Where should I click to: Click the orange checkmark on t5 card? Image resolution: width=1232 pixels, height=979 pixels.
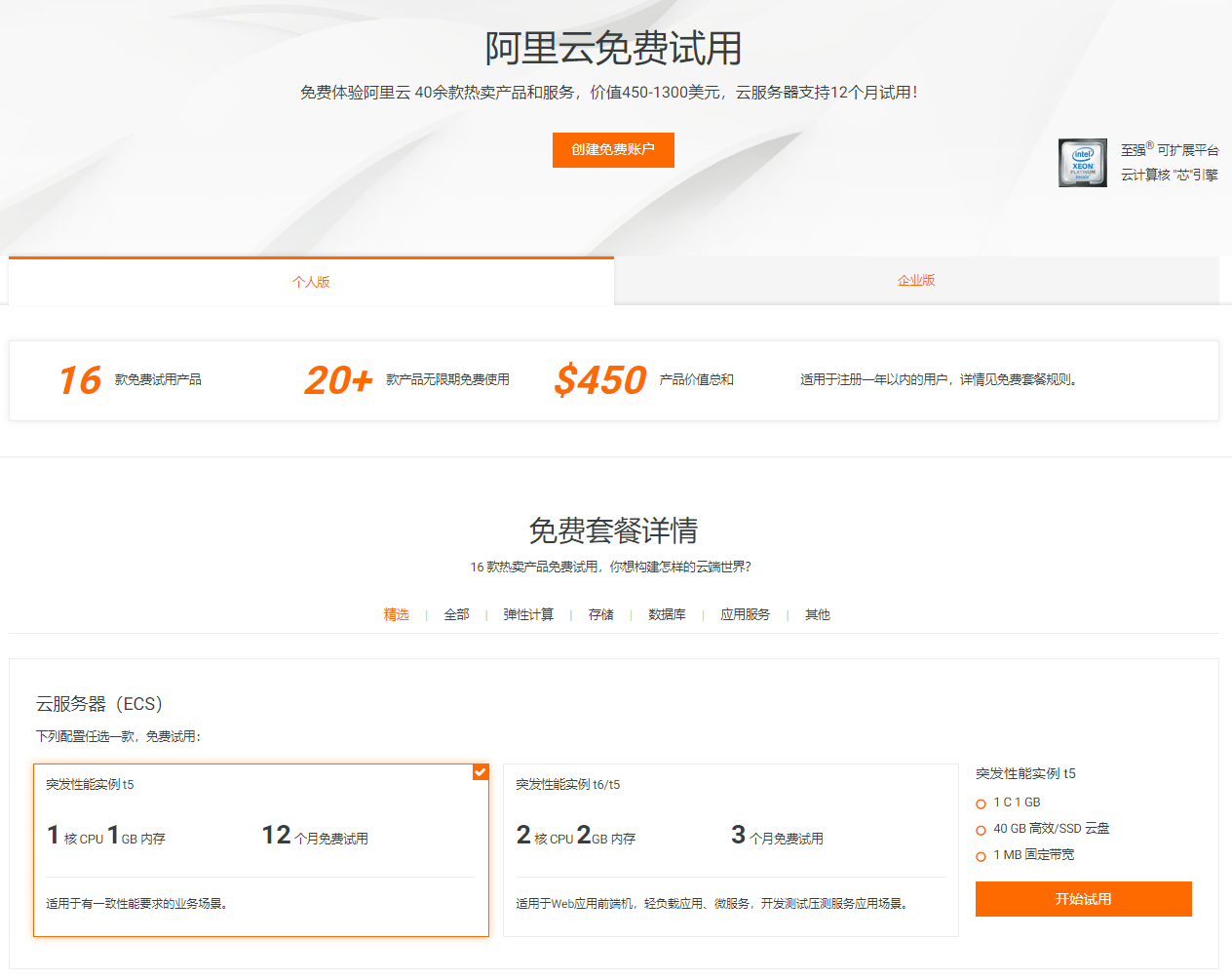click(x=480, y=772)
